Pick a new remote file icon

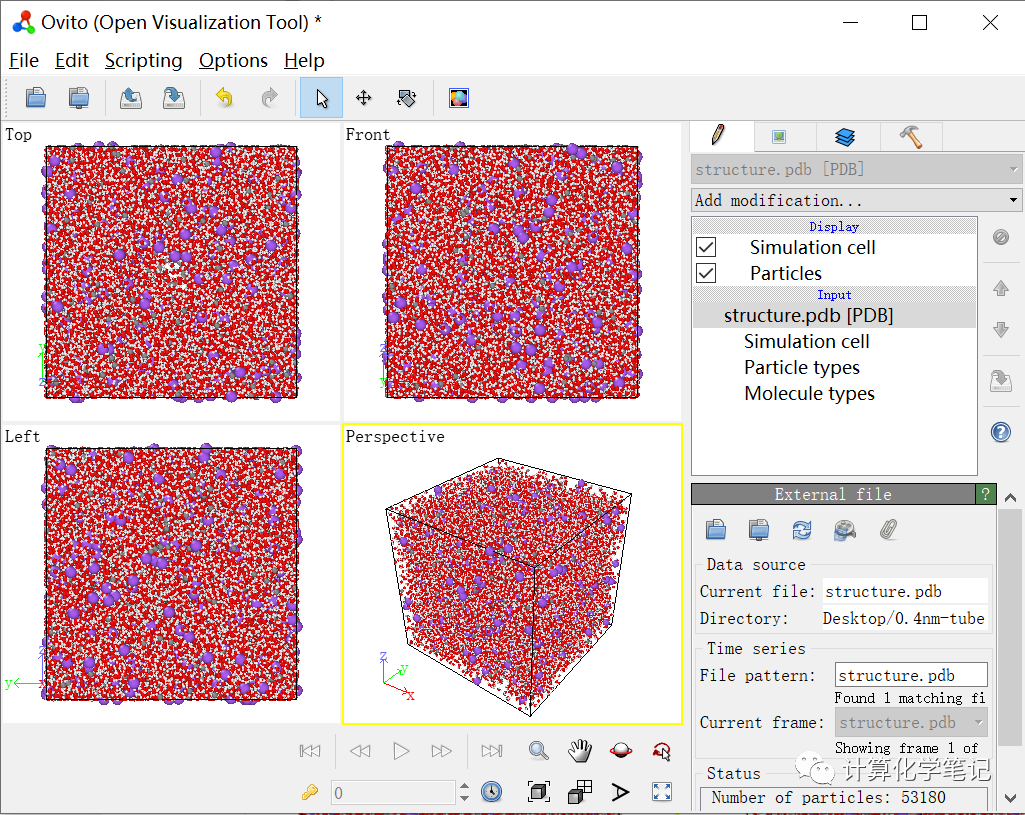(x=759, y=529)
